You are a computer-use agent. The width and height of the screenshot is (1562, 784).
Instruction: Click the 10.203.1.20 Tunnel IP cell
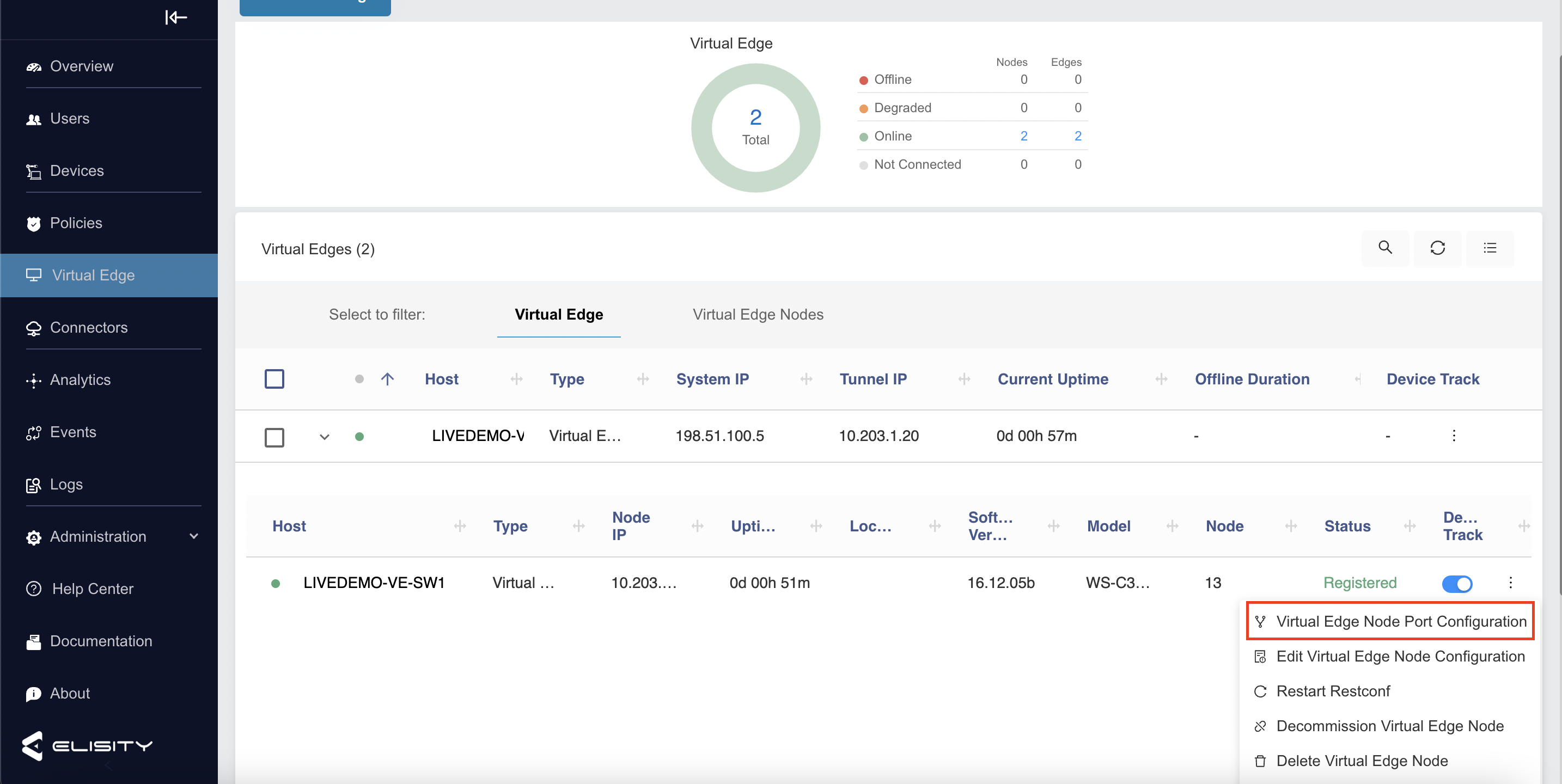click(878, 436)
